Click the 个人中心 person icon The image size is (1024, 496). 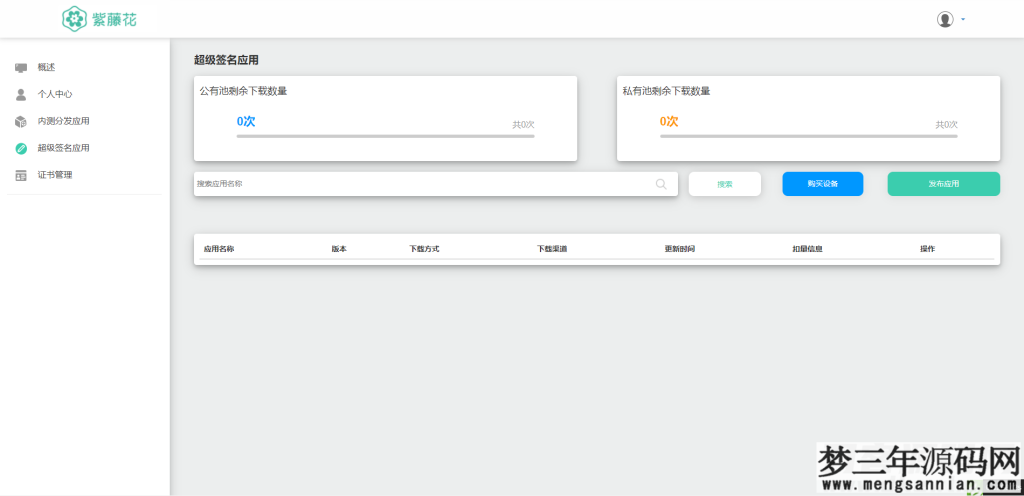[x=21, y=94]
